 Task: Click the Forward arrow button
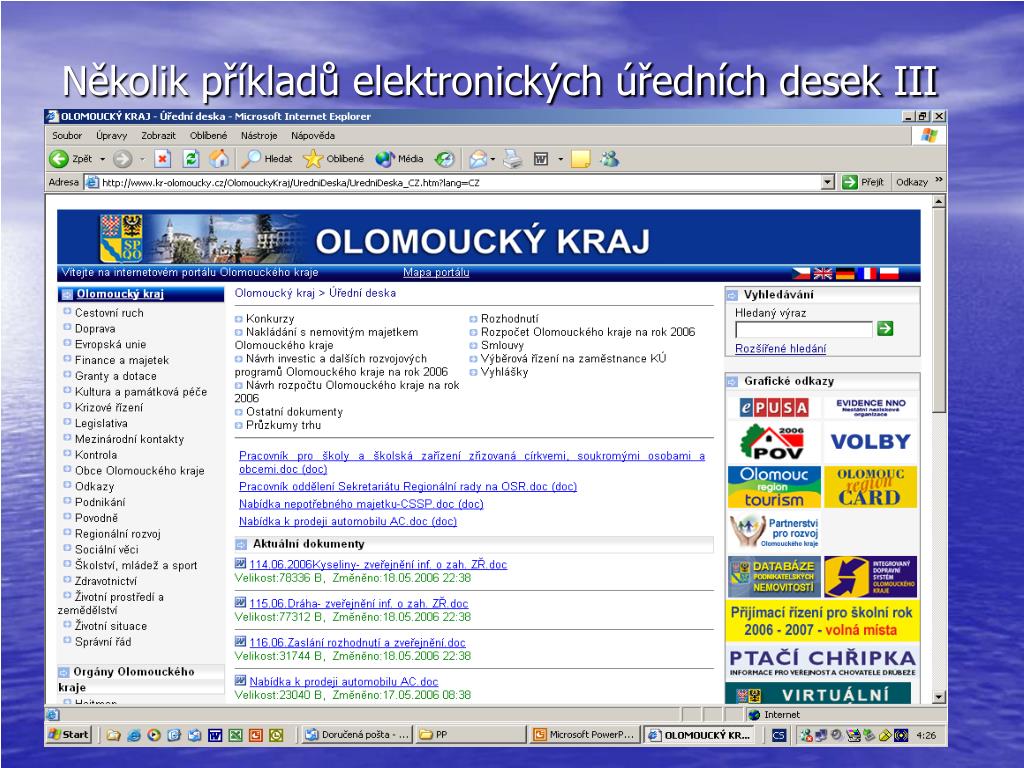[122, 159]
